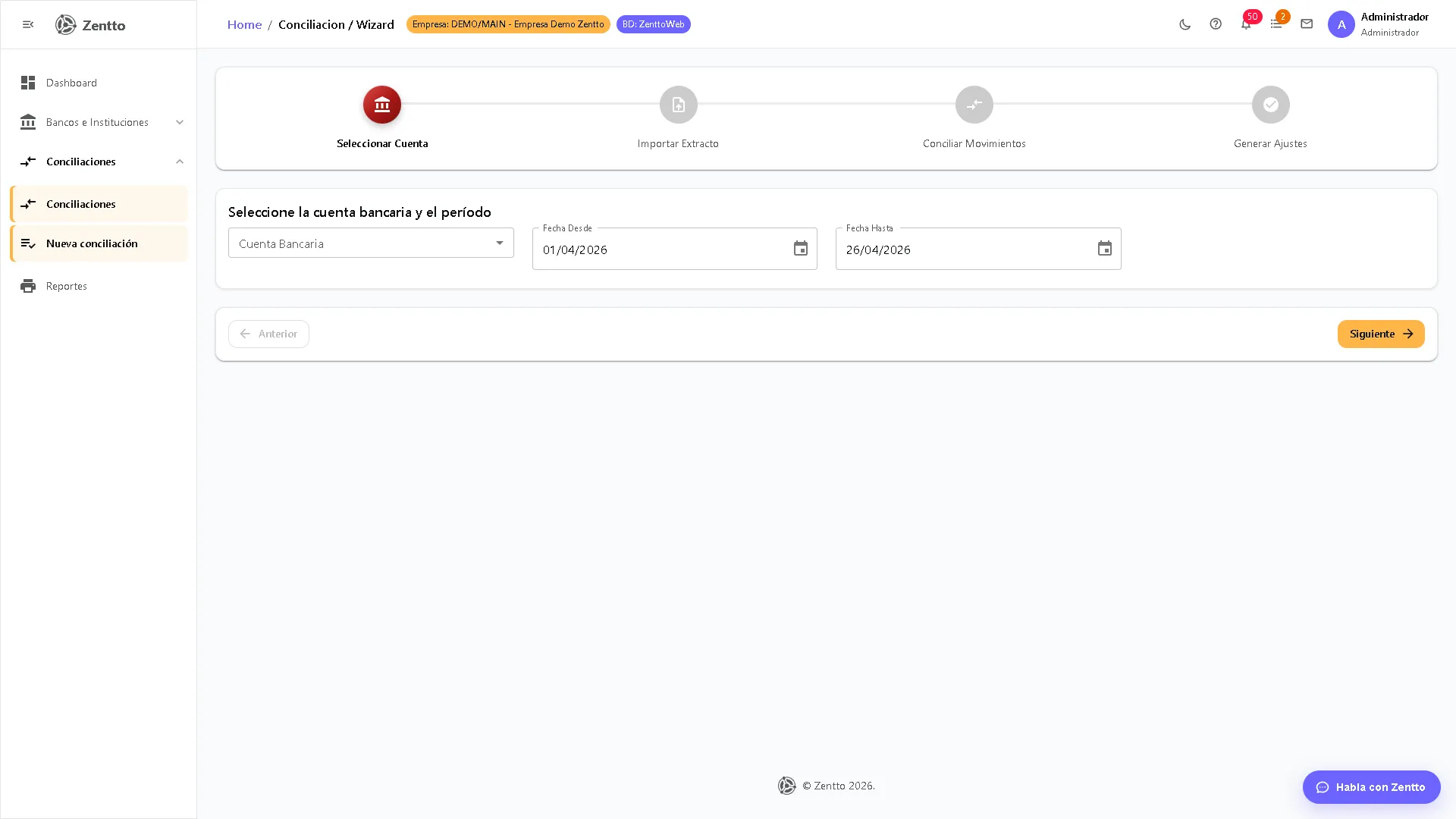Image resolution: width=1456 pixels, height=819 pixels.
Task: Toggle dark mode with the moon icon
Action: (1185, 24)
